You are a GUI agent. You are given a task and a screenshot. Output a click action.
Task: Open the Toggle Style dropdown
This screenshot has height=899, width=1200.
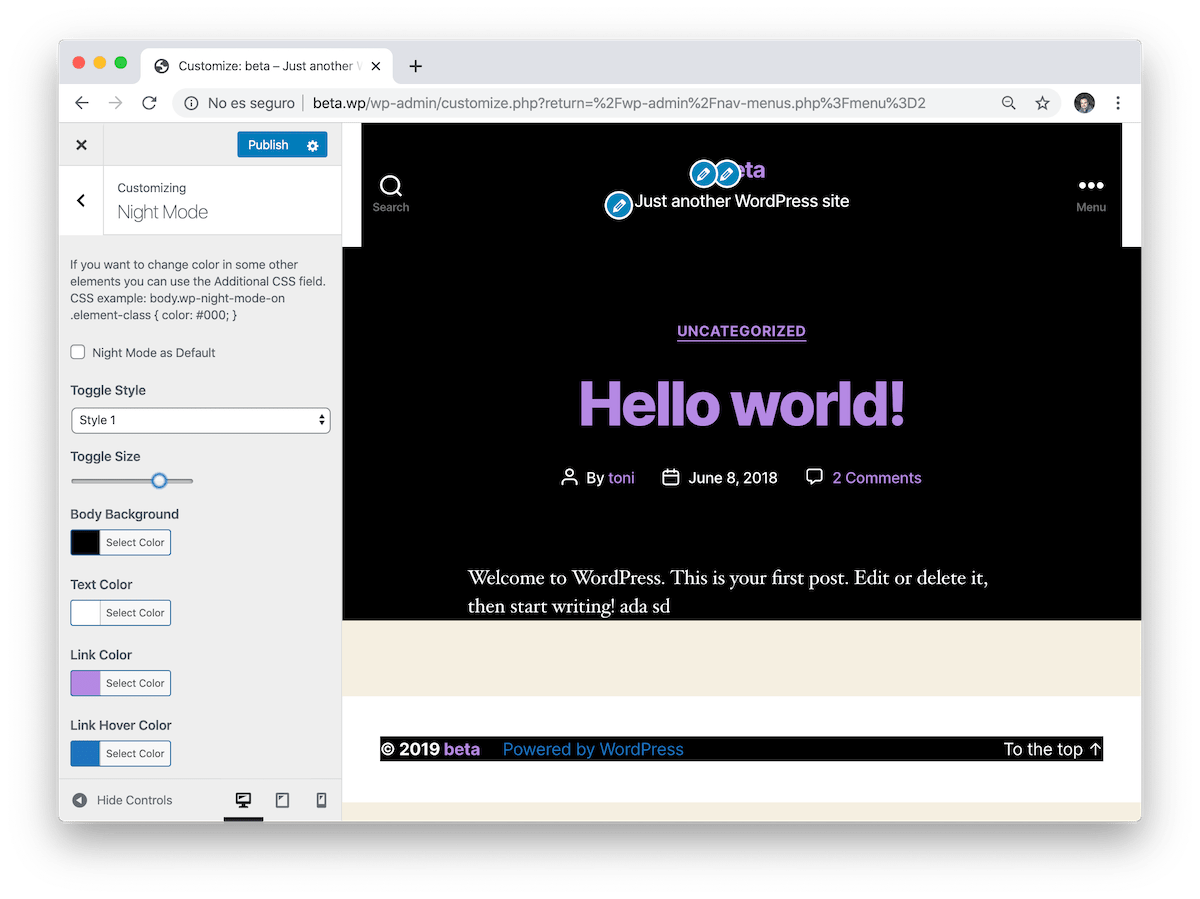(x=200, y=420)
